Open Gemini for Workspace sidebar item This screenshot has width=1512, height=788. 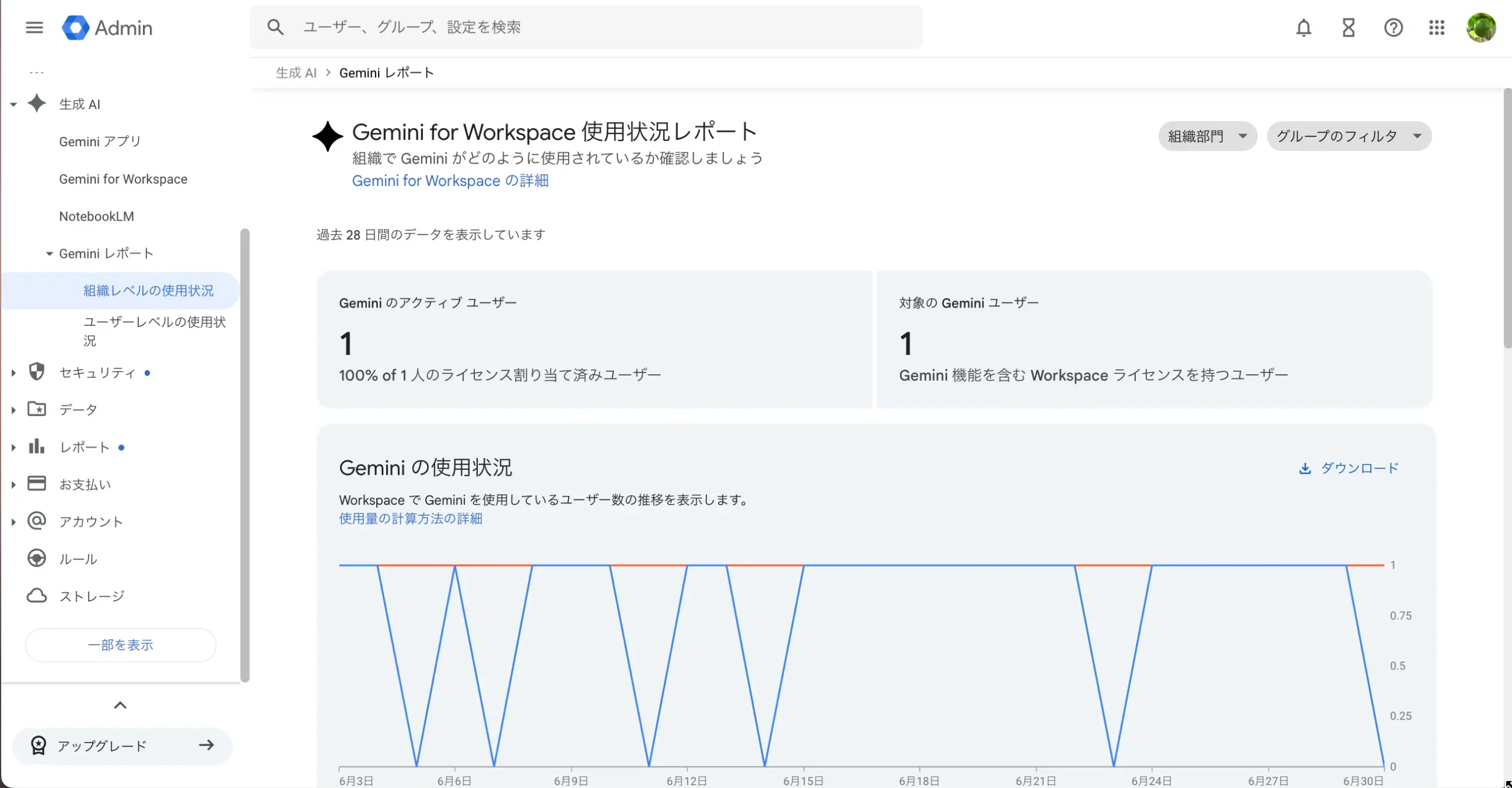(123, 179)
